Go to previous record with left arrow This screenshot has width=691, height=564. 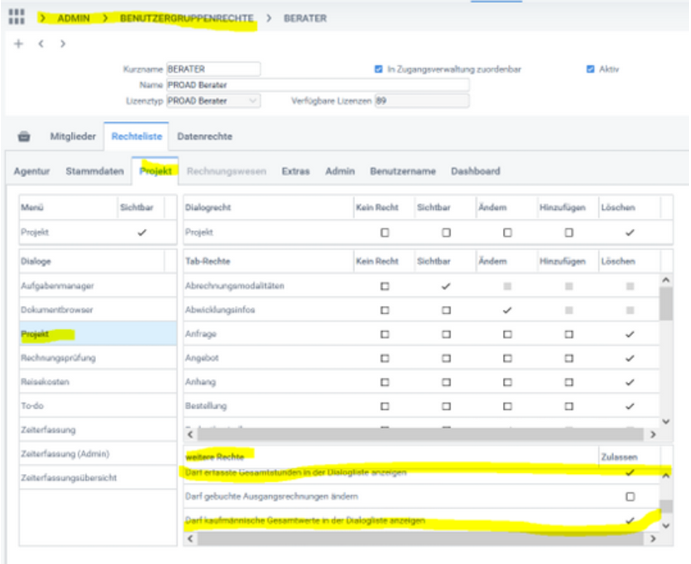point(40,44)
